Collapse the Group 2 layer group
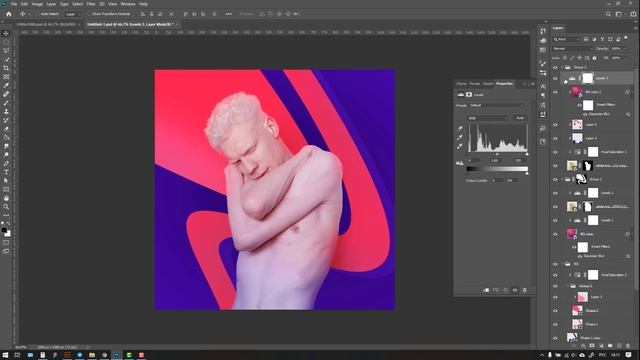Screen dimensions: 640x360 pyautogui.click(x=562, y=67)
